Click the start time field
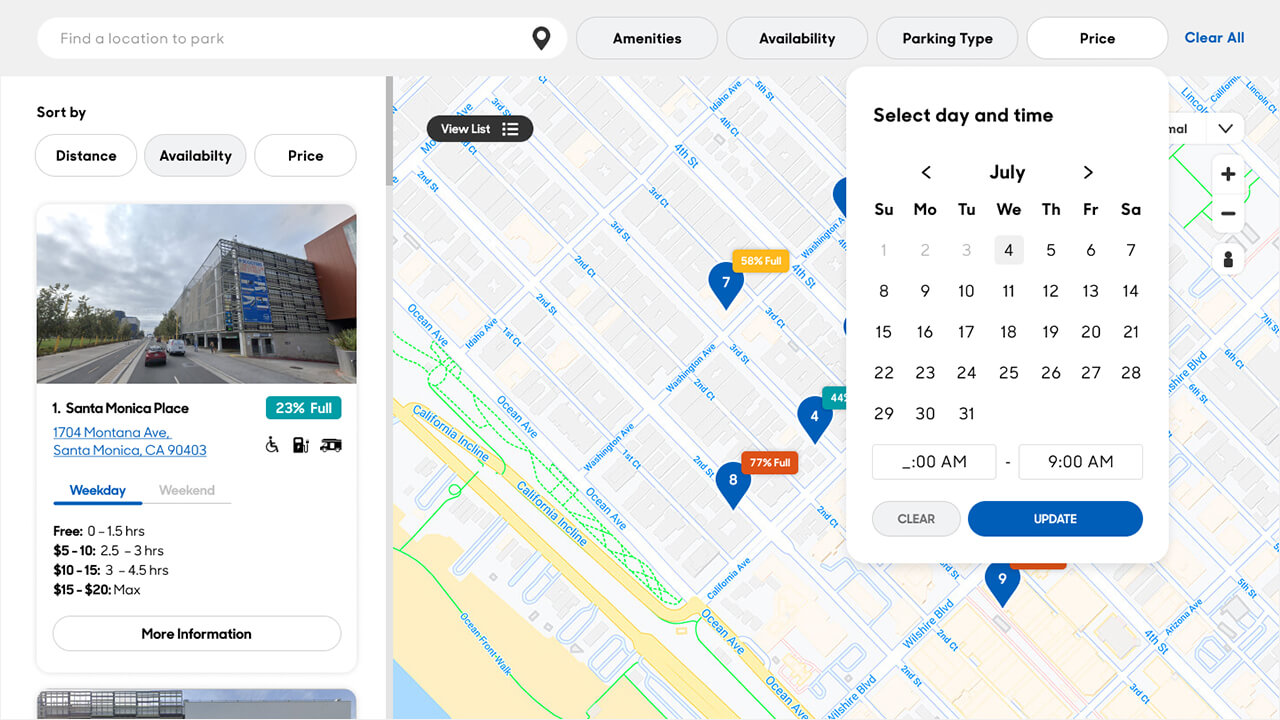 [934, 462]
